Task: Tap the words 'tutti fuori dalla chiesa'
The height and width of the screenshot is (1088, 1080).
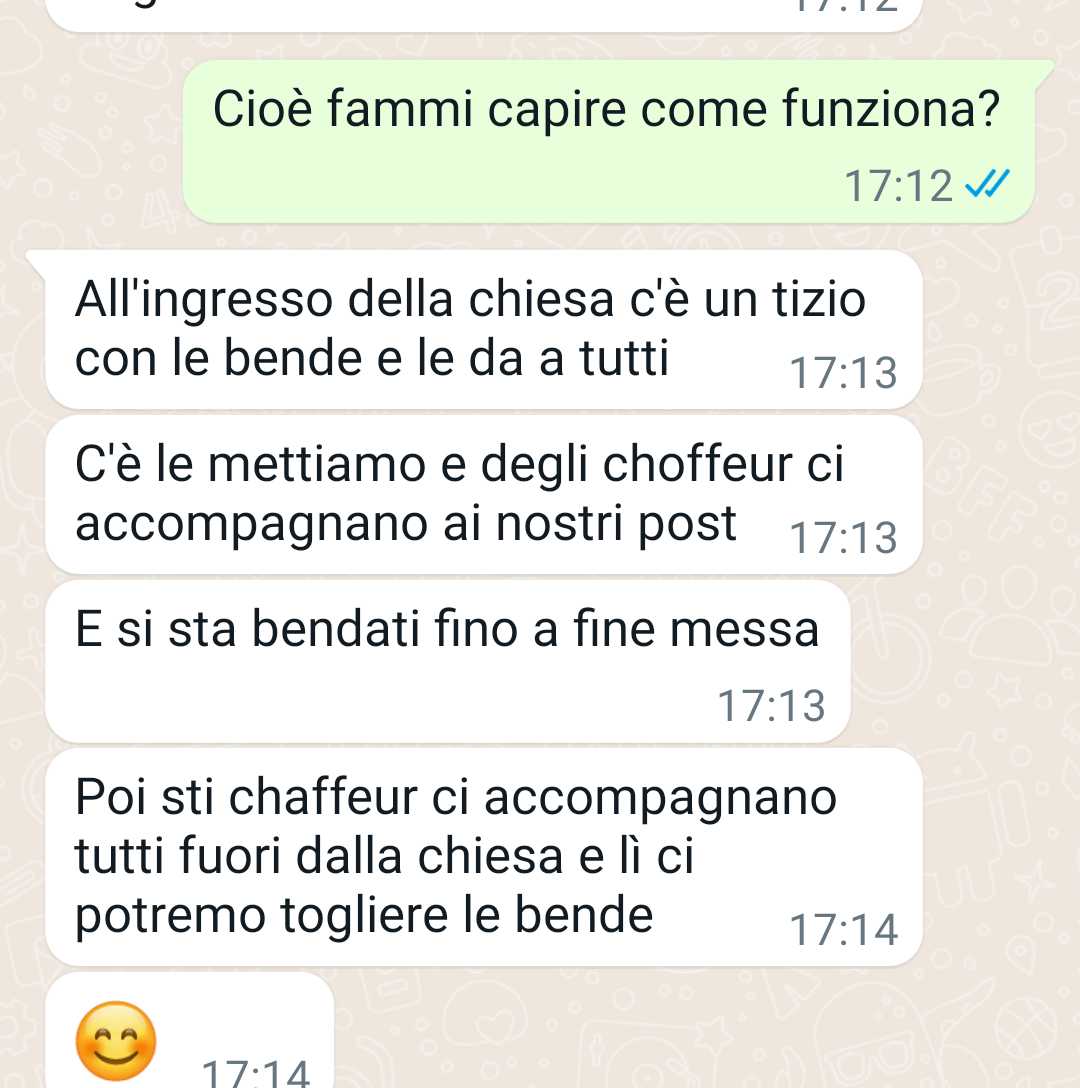Action: (x=319, y=856)
